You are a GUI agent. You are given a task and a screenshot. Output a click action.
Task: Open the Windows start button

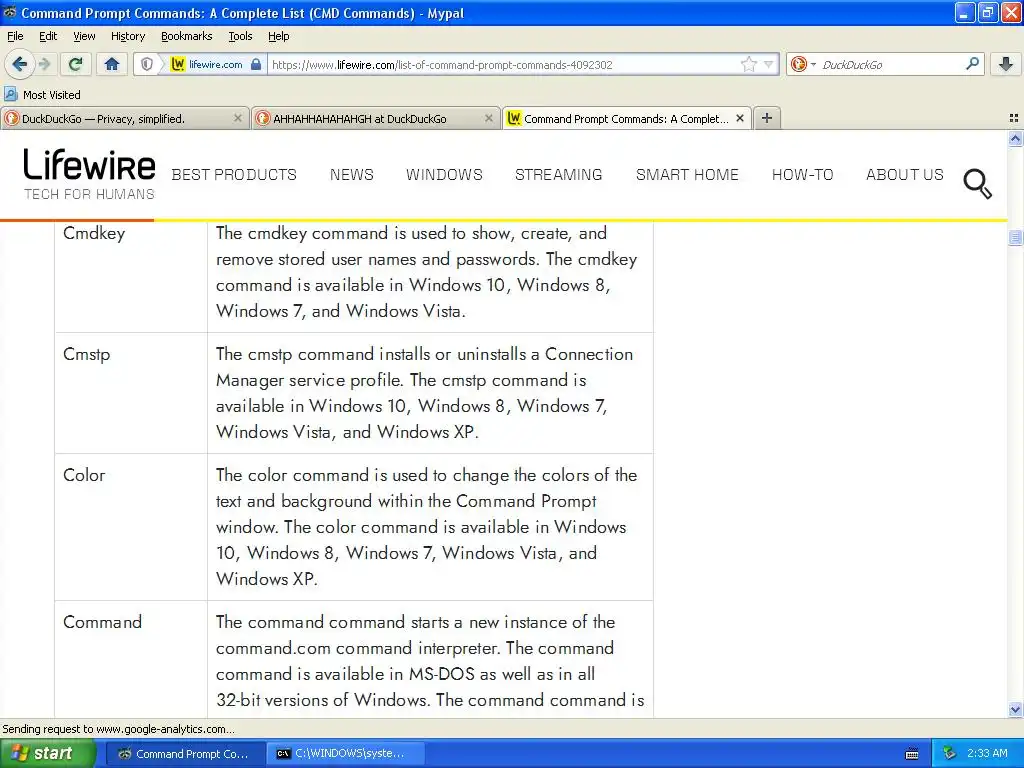coord(48,753)
